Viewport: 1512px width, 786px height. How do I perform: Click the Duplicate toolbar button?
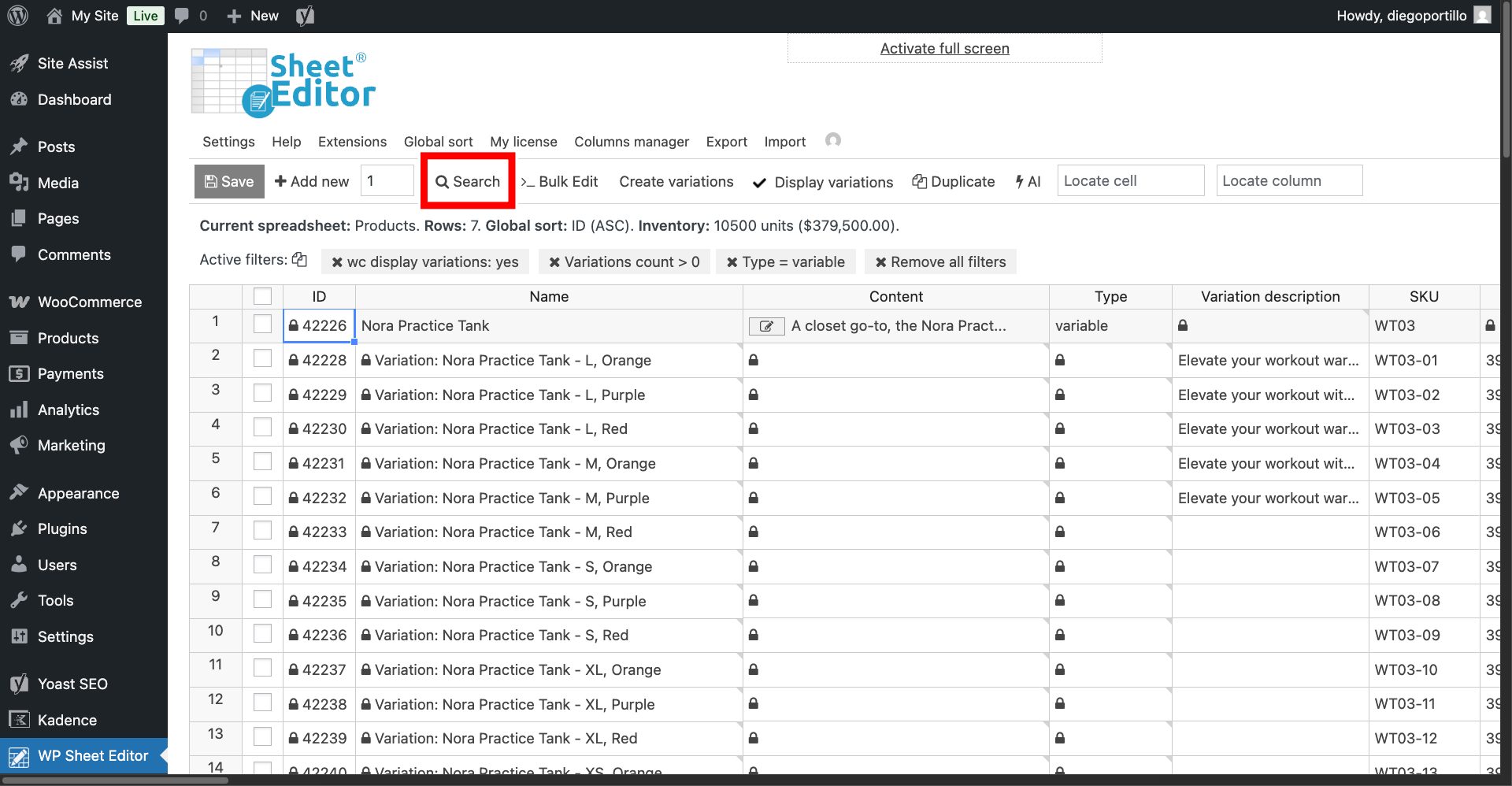pos(953,181)
